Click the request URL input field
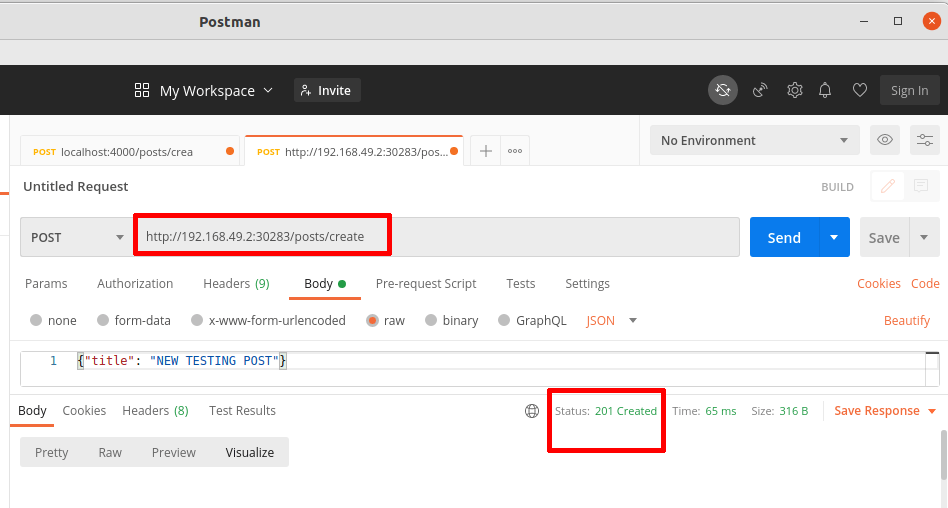This screenshot has width=948, height=508. [x=437, y=237]
